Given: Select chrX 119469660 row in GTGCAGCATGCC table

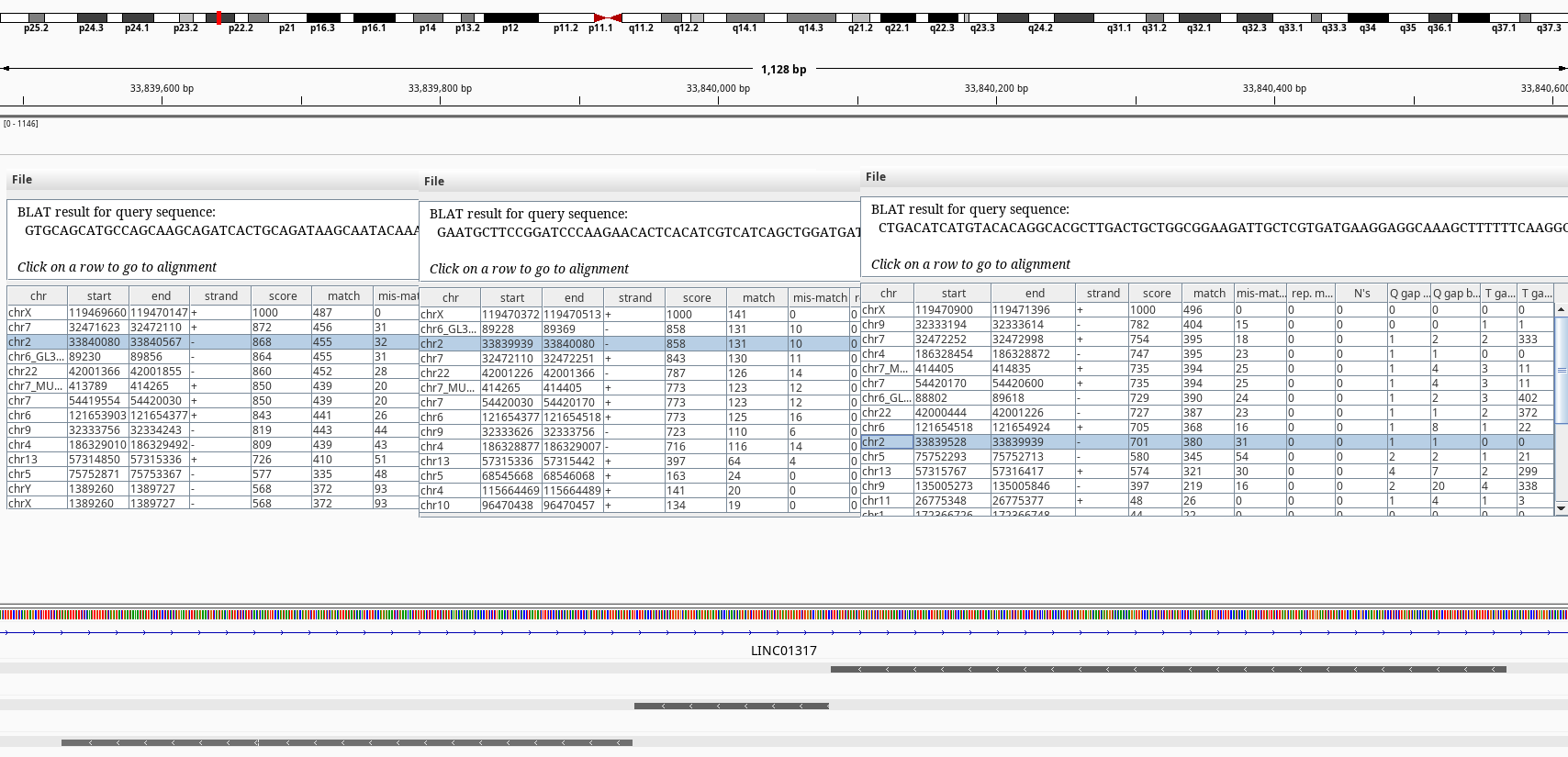Looking at the screenshot, I should click(213, 312).
